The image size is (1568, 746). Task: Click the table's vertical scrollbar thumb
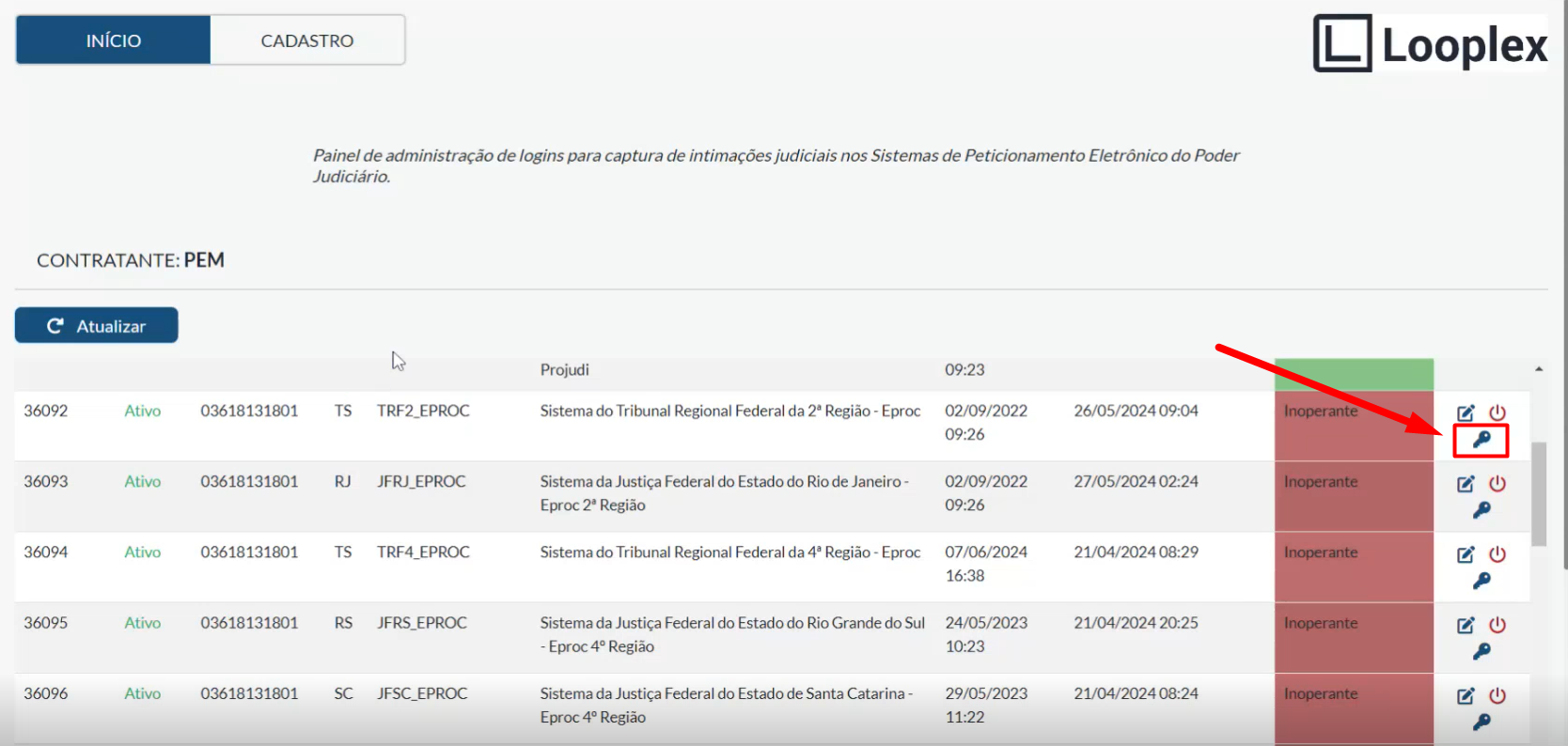click(1539, 494)
